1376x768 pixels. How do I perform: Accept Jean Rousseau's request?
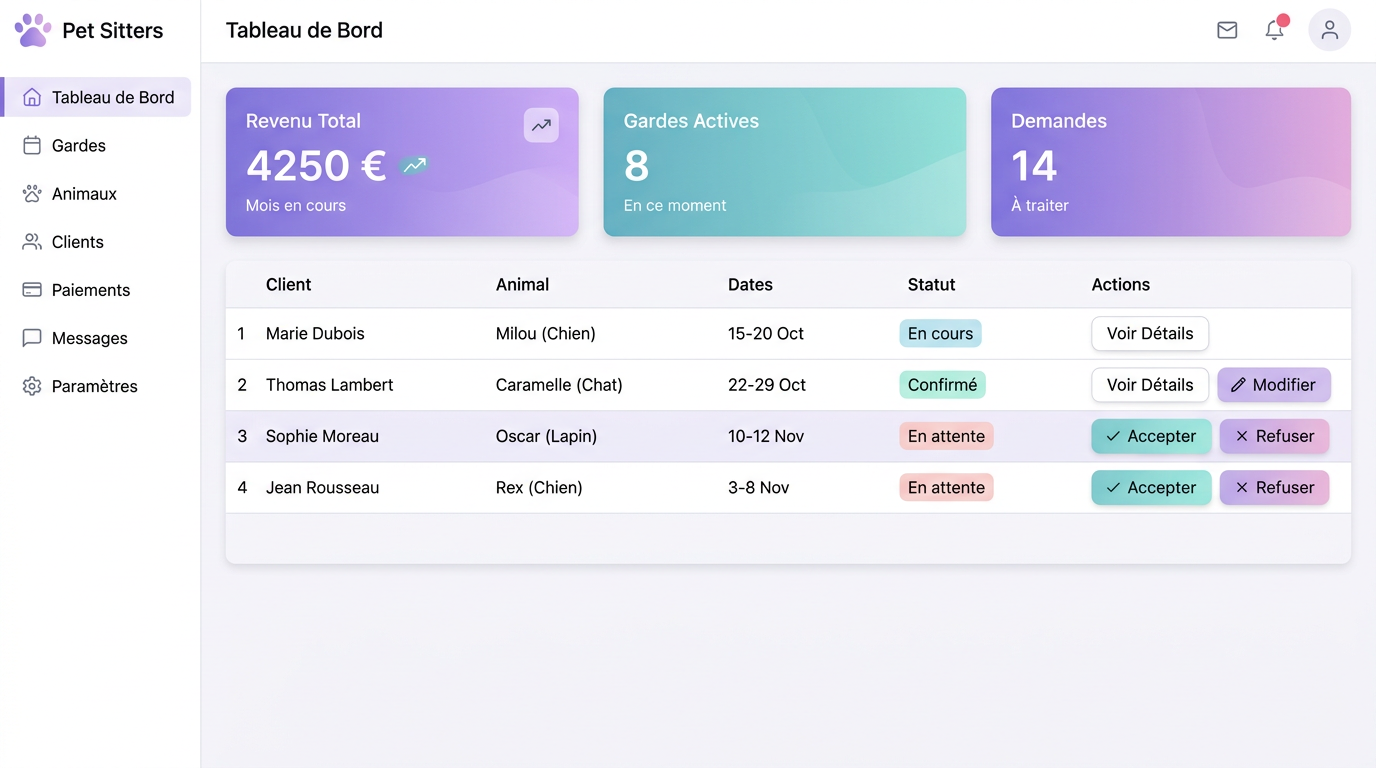pyautogui.click(x=1151, y=487)
